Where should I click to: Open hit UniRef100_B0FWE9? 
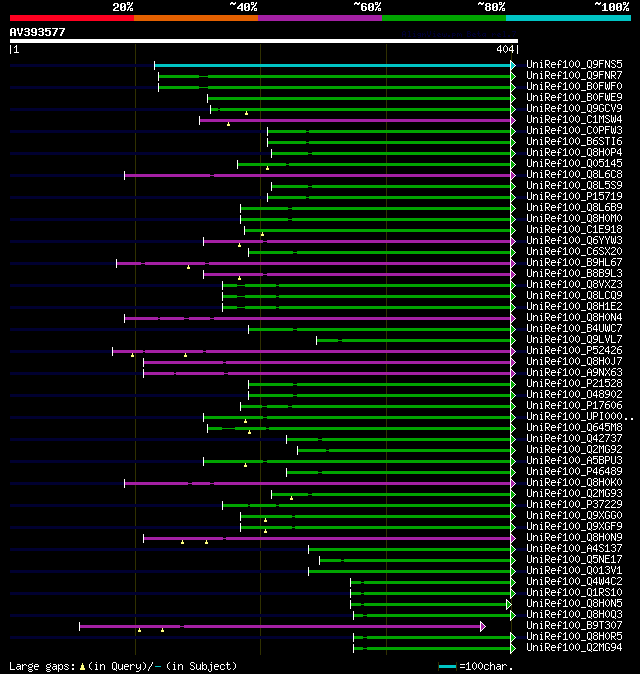(x=574, y=98)
